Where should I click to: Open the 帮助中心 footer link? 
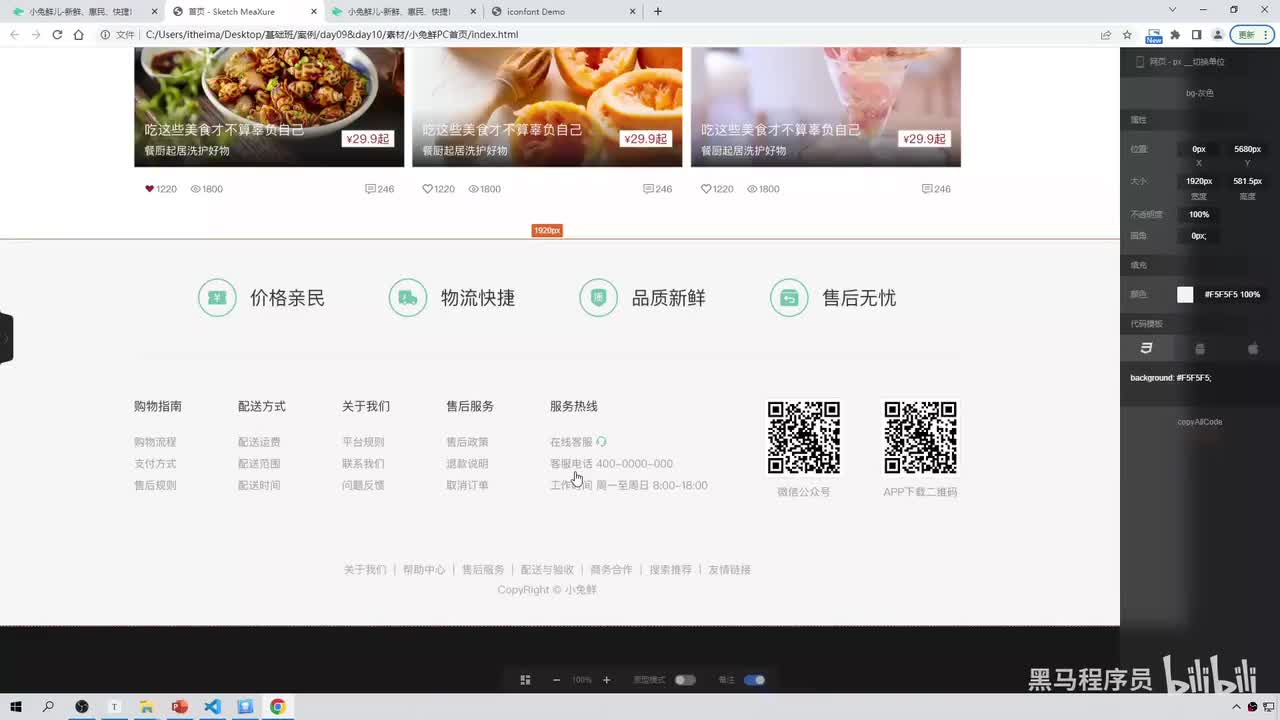coord(424,570)
